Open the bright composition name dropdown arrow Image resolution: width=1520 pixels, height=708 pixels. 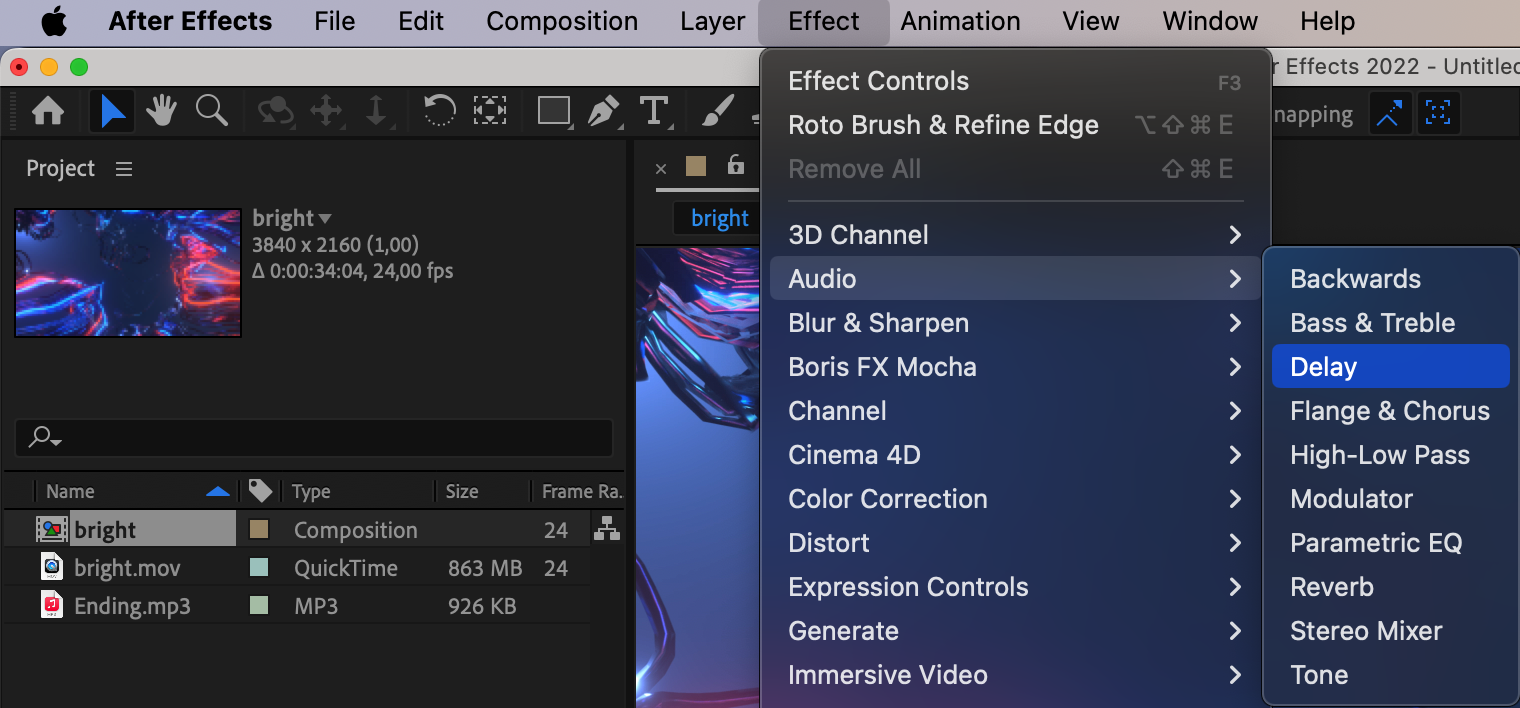325,219
